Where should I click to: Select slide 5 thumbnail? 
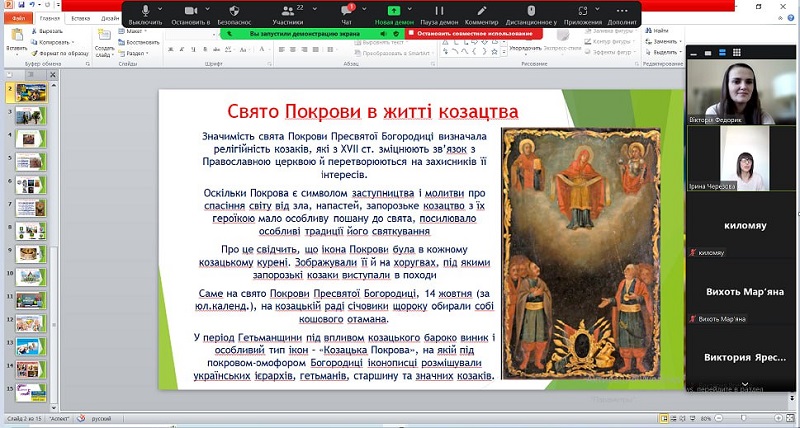[31, 162]
